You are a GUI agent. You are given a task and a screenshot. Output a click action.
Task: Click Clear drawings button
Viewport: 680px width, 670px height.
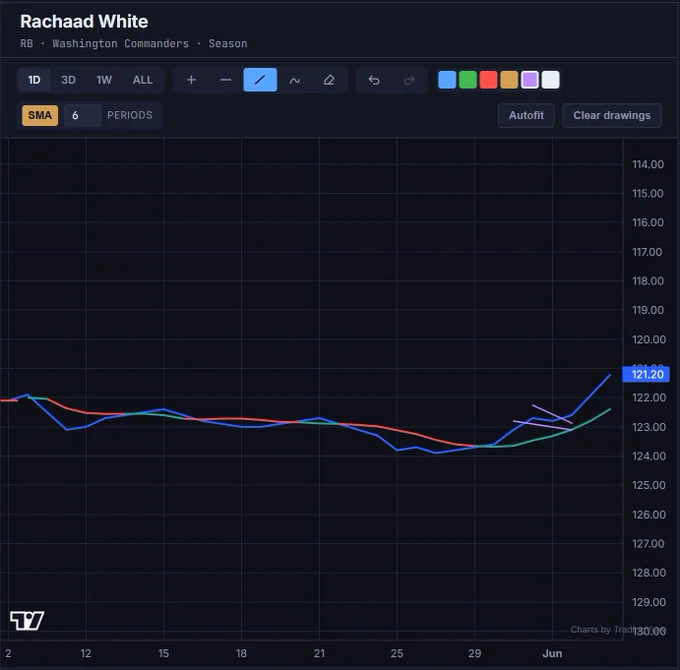coord(612,115)
